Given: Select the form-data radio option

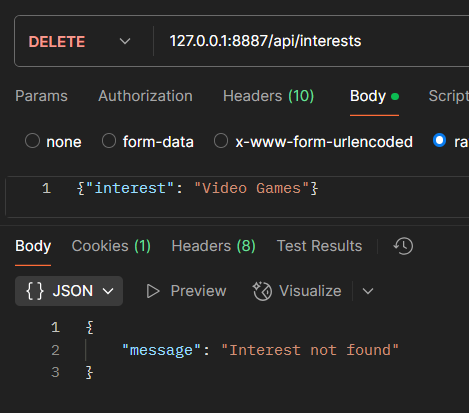Looking at the screenshot, I should click(109, 141).
